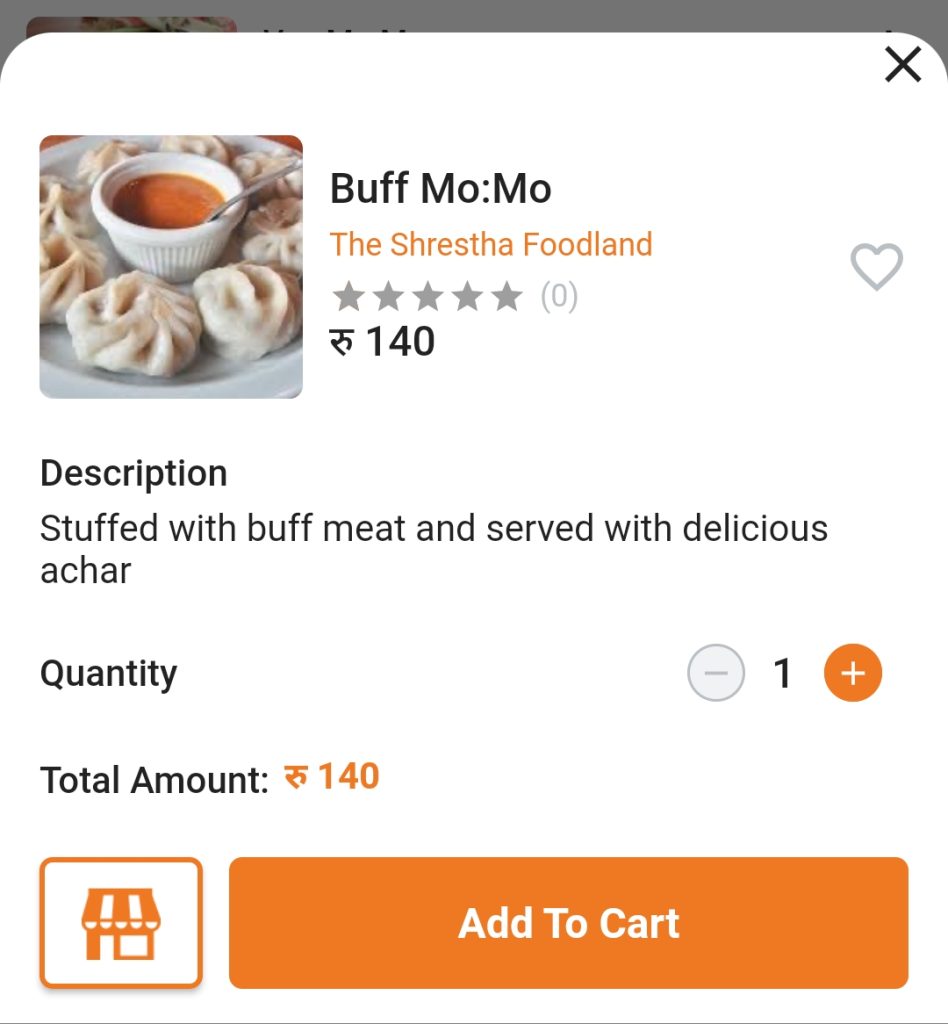Open The Shrestha Foodland restaurant link

491,245
